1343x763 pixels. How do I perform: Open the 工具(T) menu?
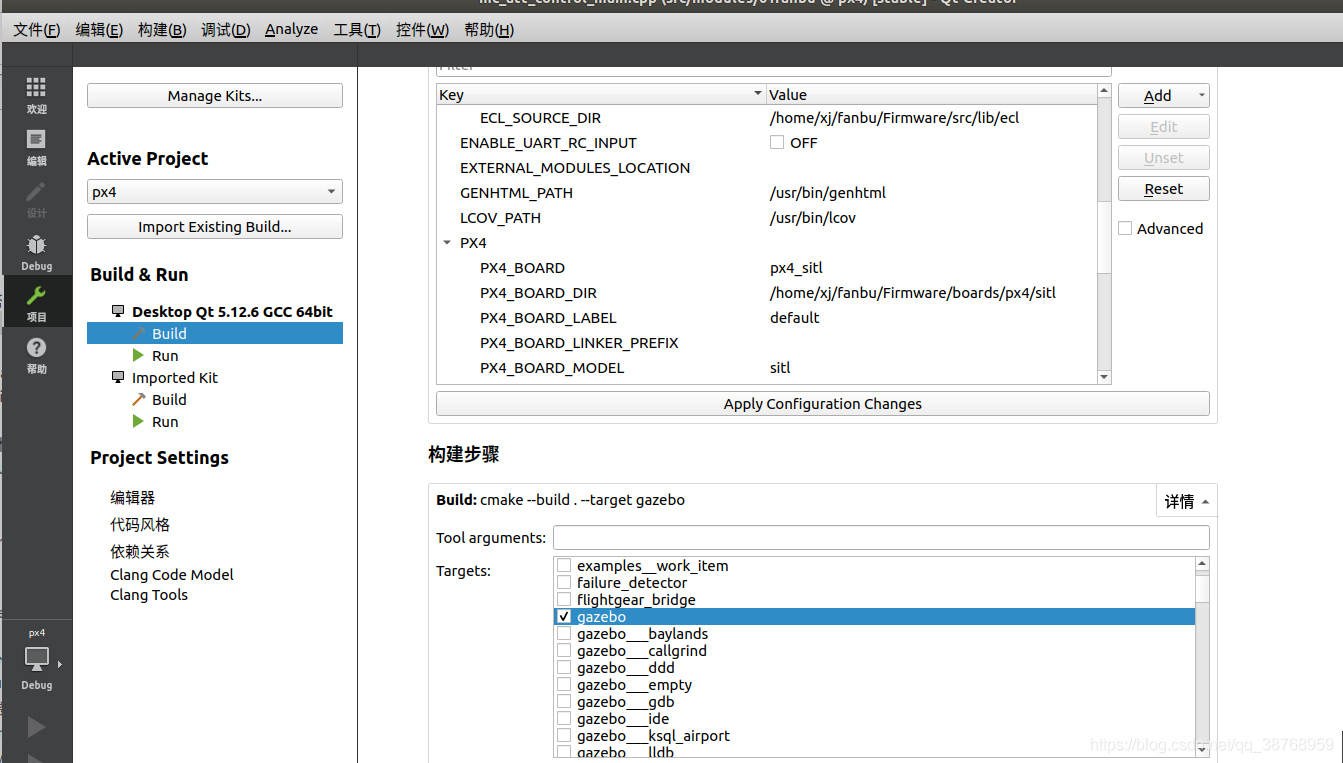357,29
